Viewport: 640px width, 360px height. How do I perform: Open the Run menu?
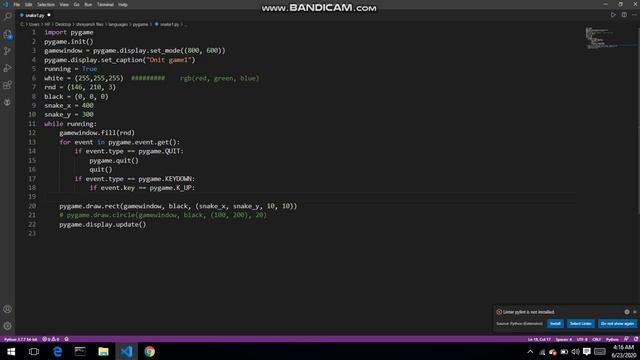coord(88,4)
